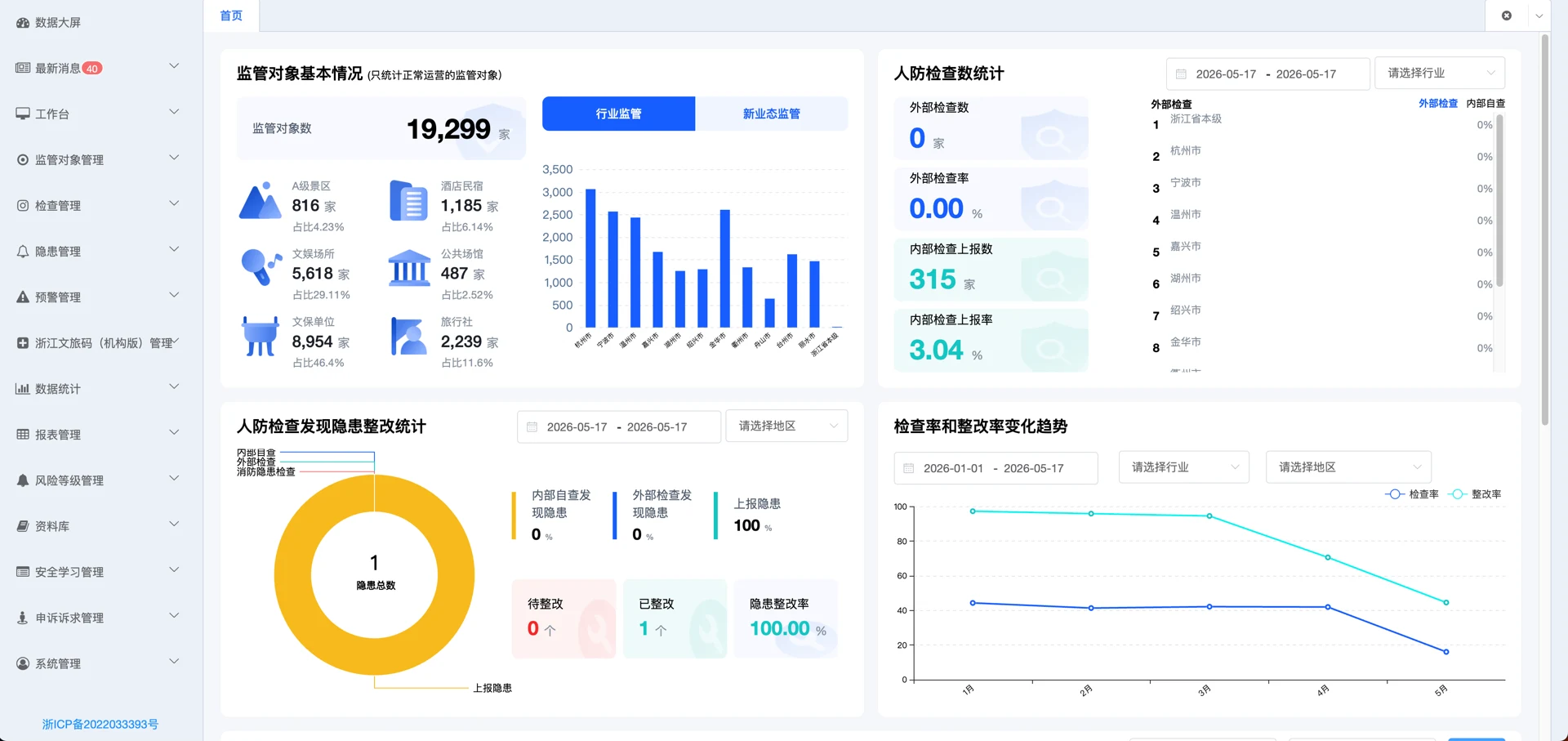Screen dimensions: 1568x741
Task: Switch ranking to 内部自查
Action: (x=1486, y=104)
